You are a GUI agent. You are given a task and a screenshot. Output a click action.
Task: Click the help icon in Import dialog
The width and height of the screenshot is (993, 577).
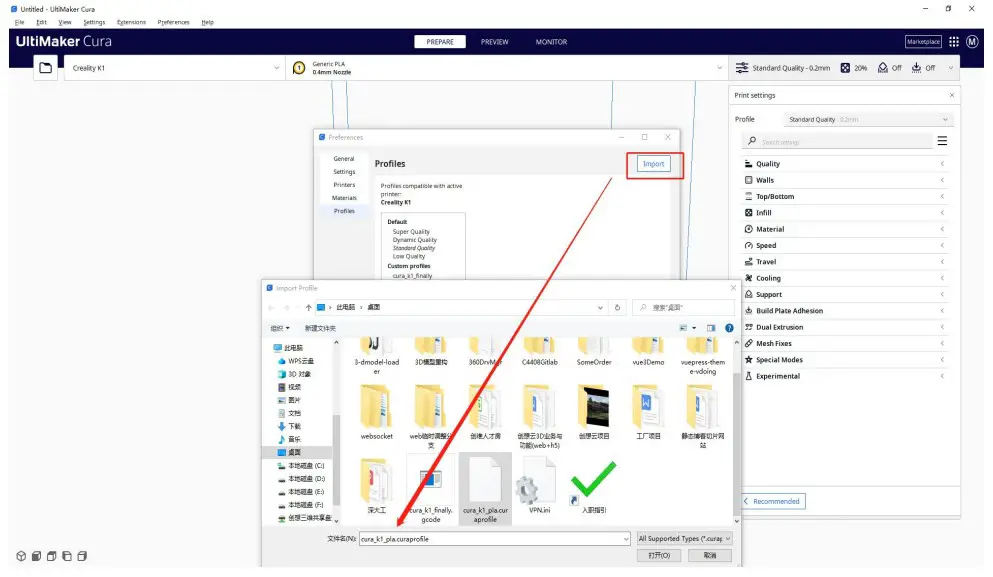(x=729, y=328)
